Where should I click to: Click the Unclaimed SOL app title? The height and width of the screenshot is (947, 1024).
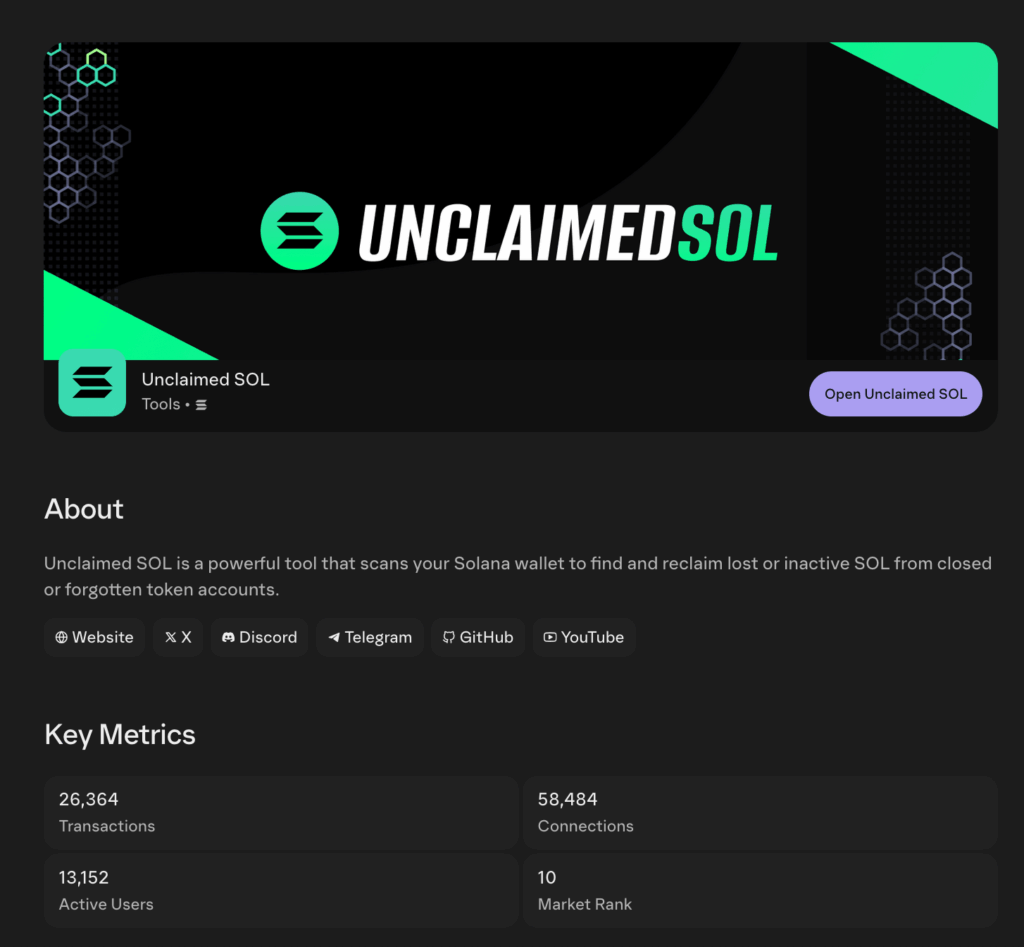[205, 379]
